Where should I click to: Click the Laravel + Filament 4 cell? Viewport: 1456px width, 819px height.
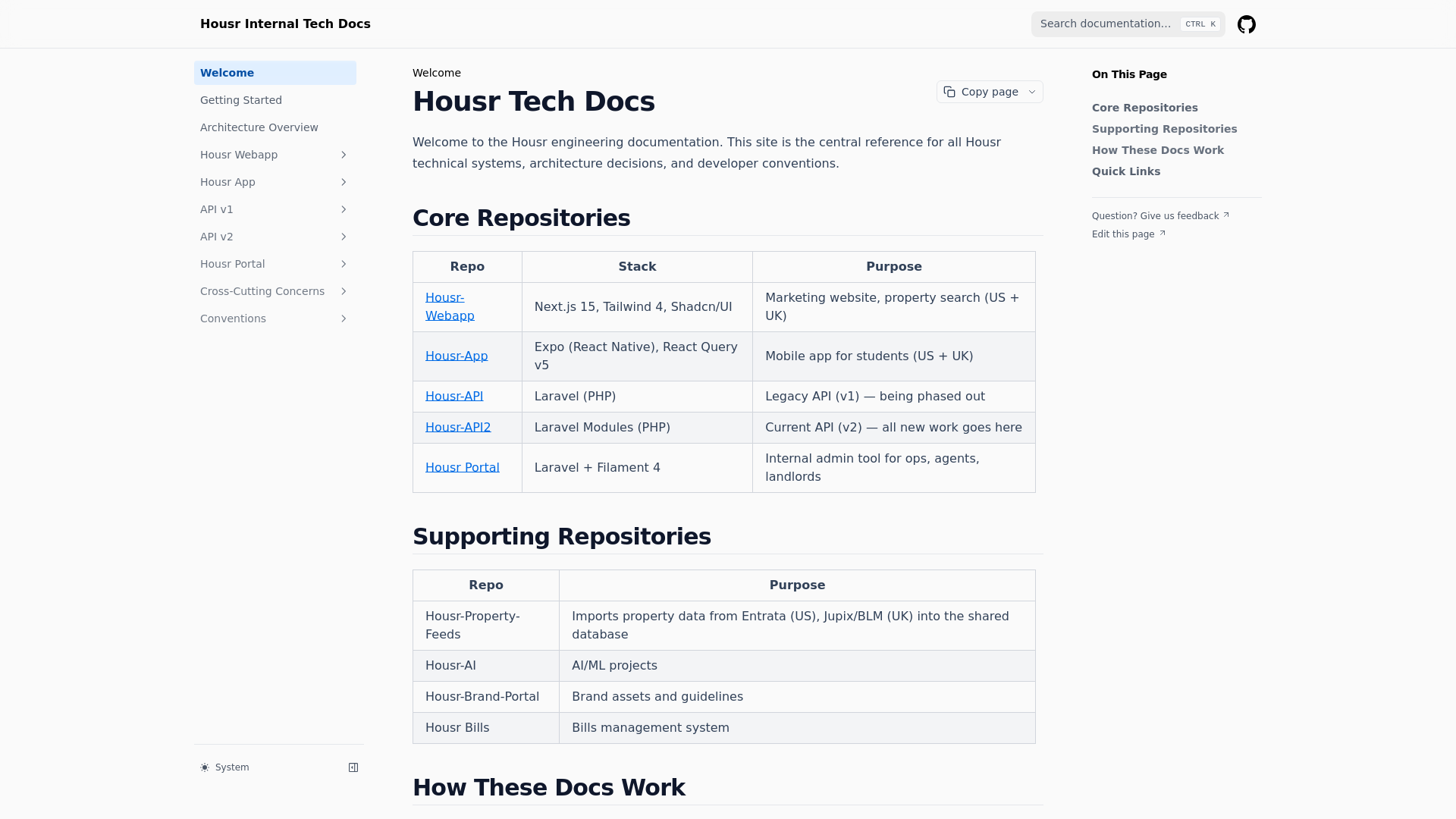[637, 468]
